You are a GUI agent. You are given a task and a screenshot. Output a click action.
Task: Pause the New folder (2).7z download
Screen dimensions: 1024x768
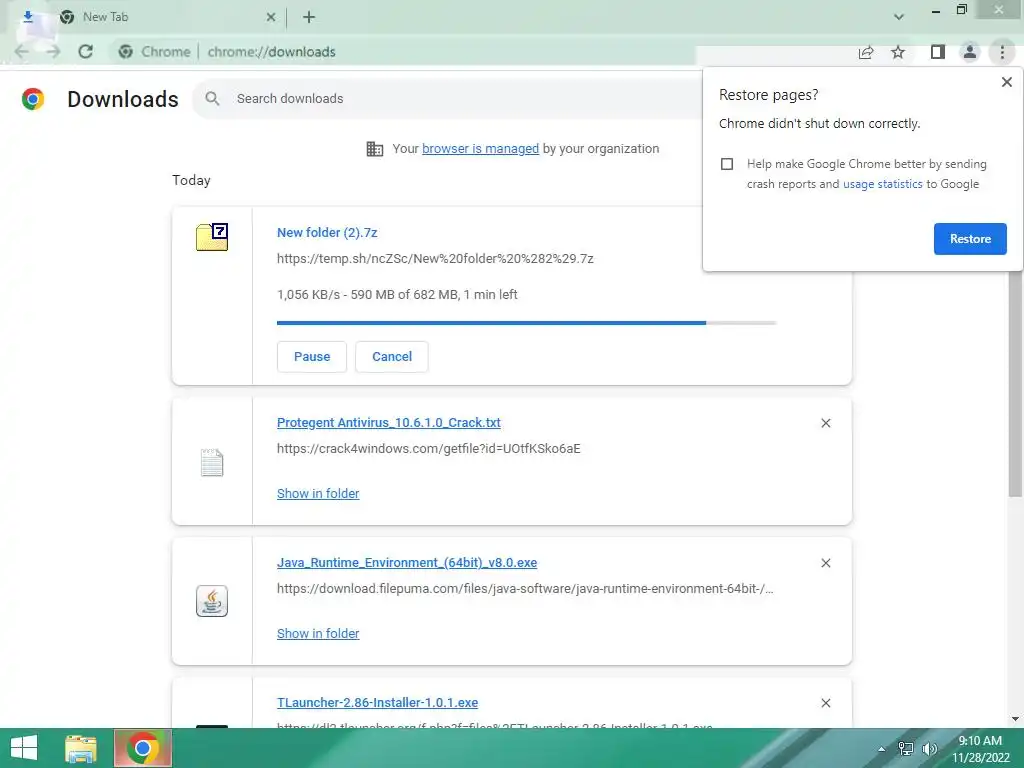click(x=312, y=357)
